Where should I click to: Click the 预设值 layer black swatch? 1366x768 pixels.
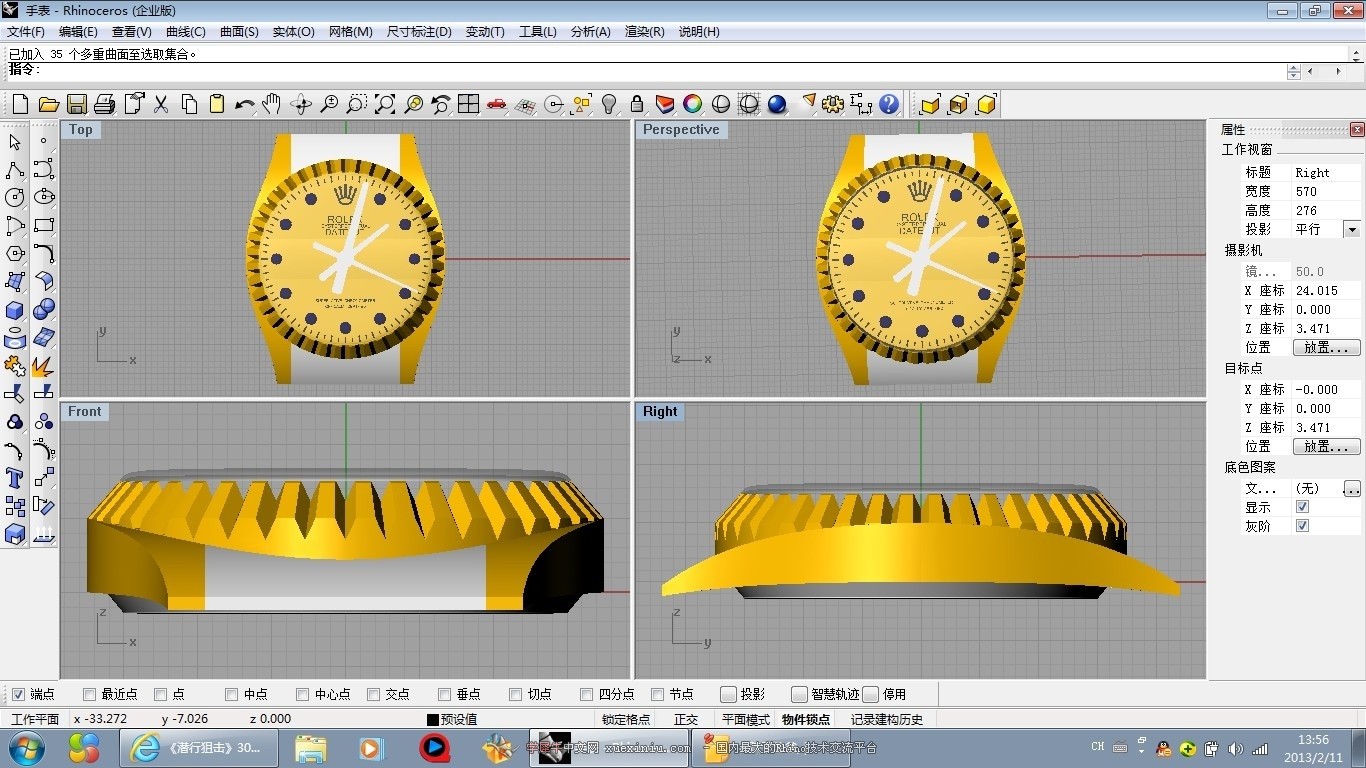coord(433,719)
